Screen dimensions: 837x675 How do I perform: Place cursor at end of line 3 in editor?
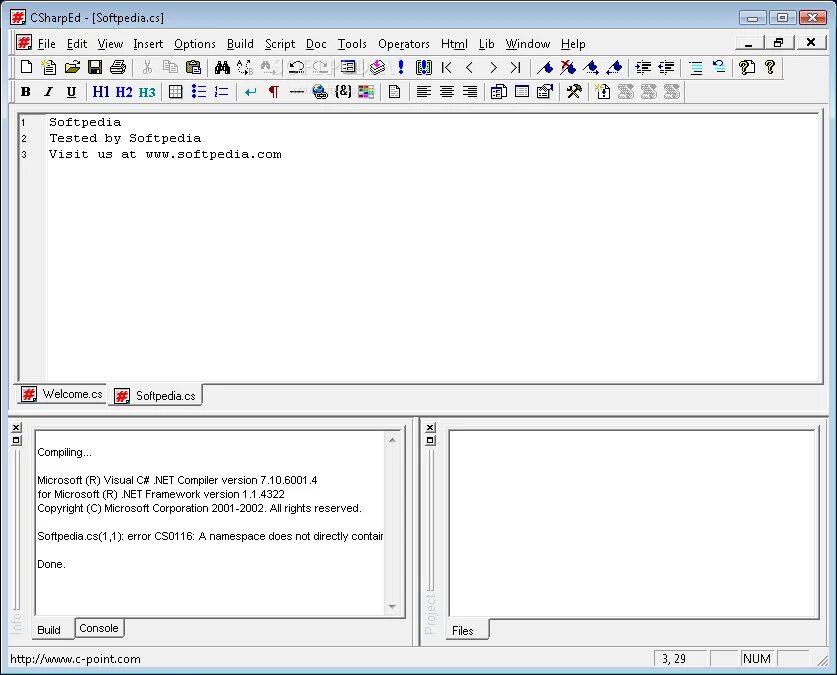[x=282, y=154]
